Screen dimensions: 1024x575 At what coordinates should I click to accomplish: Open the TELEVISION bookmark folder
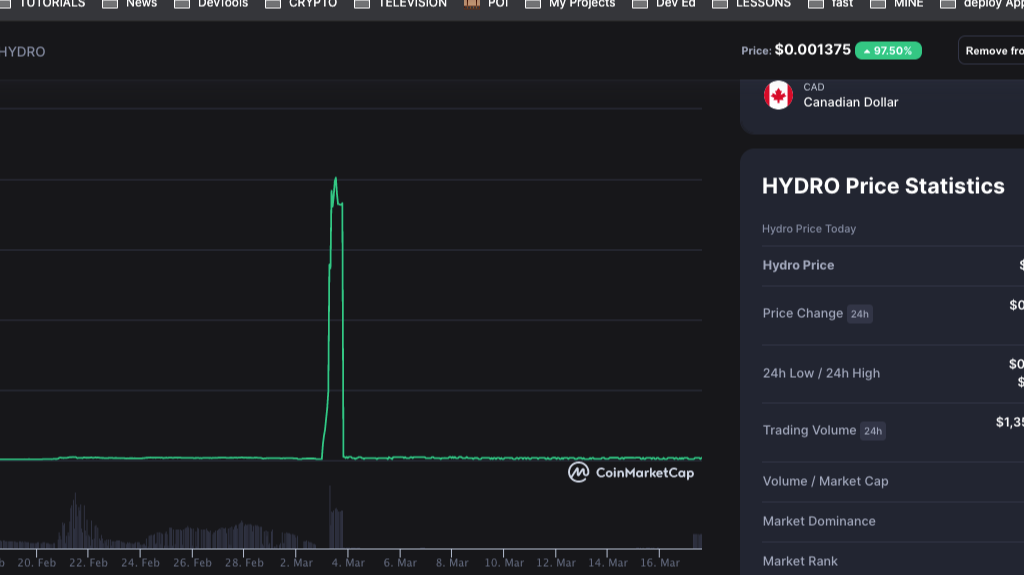[x=400, y=4]
